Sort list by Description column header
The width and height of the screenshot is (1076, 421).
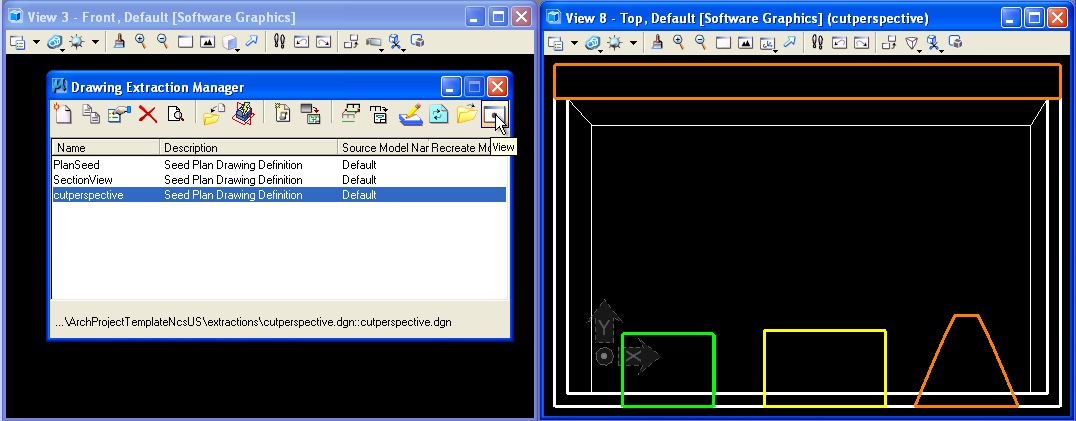pos(249,147)
